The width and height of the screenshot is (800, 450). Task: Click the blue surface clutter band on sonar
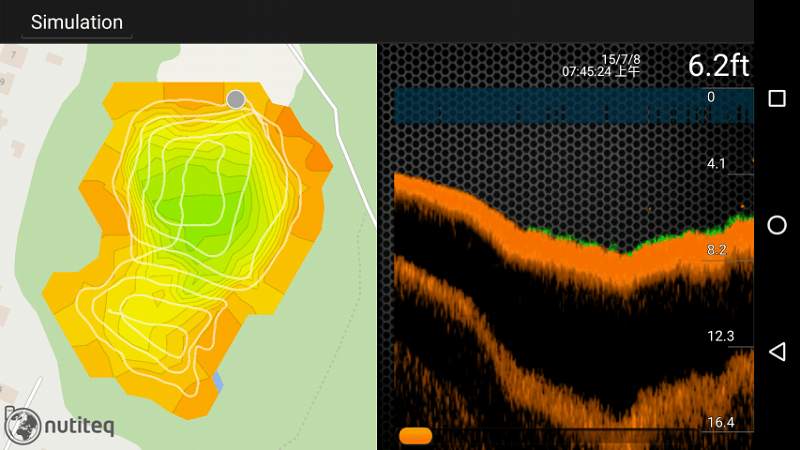(x=548, y=106)
